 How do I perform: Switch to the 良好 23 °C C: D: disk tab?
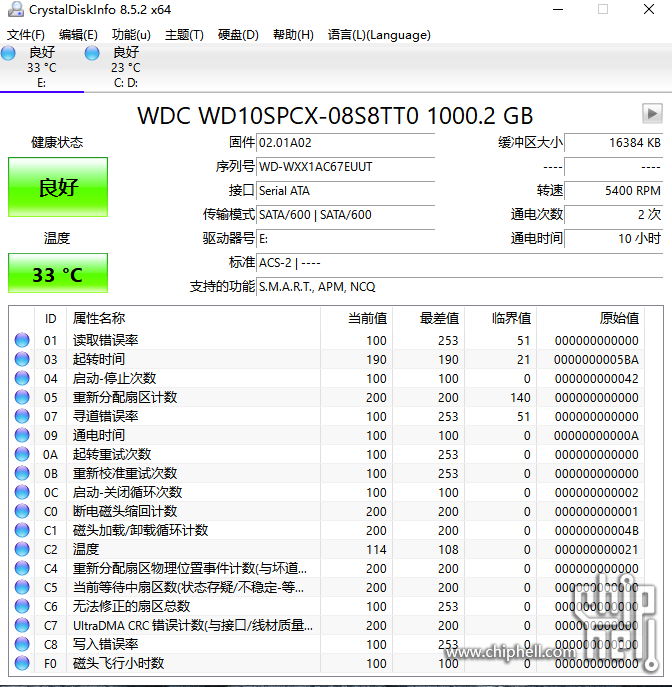pos(126,67)
